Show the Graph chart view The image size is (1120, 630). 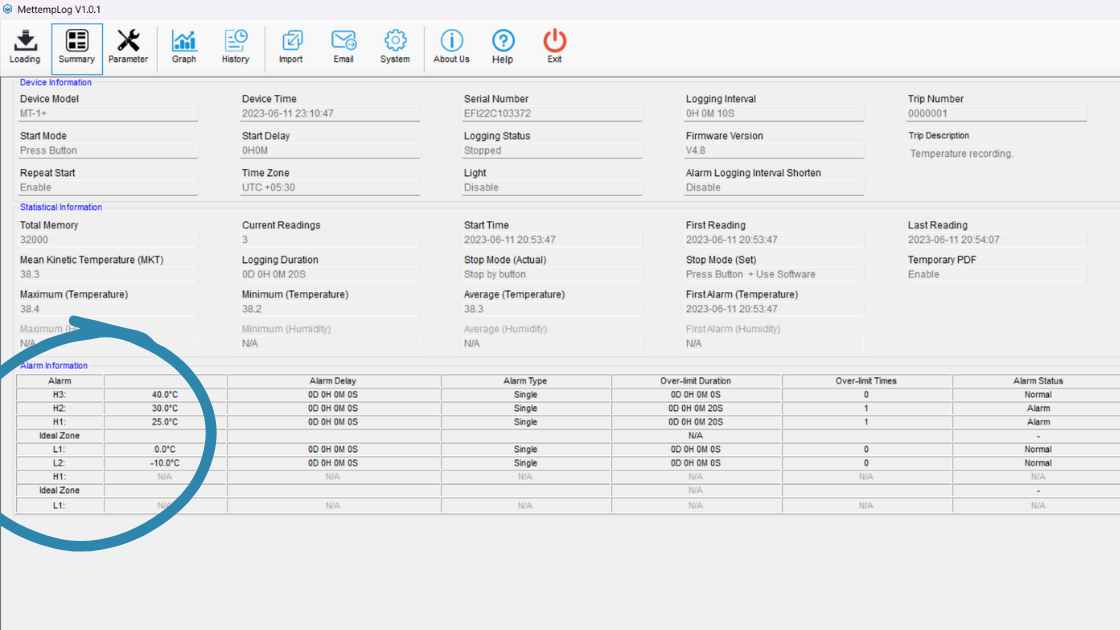(184, 46)
